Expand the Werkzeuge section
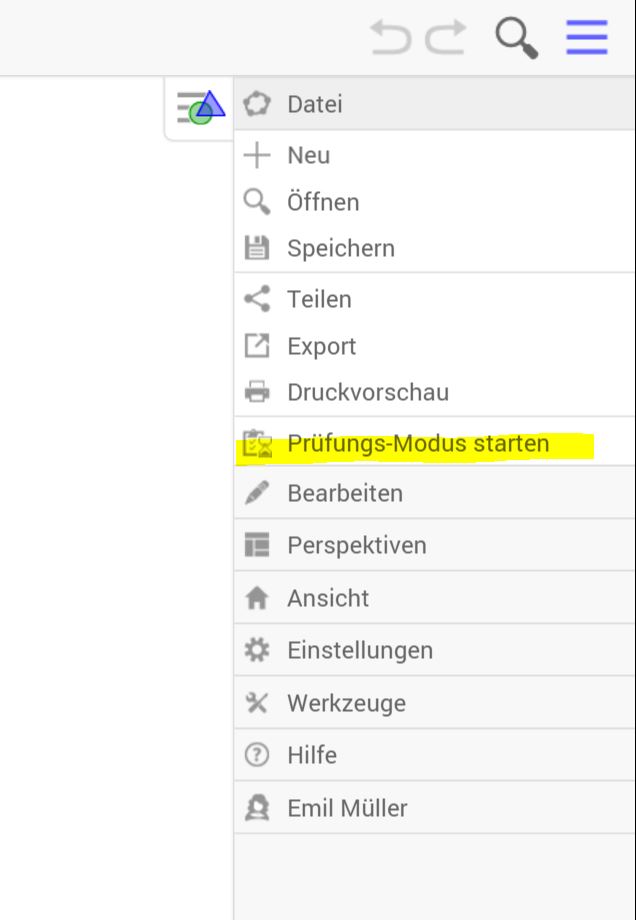636x920 pixels. point(346,703)
